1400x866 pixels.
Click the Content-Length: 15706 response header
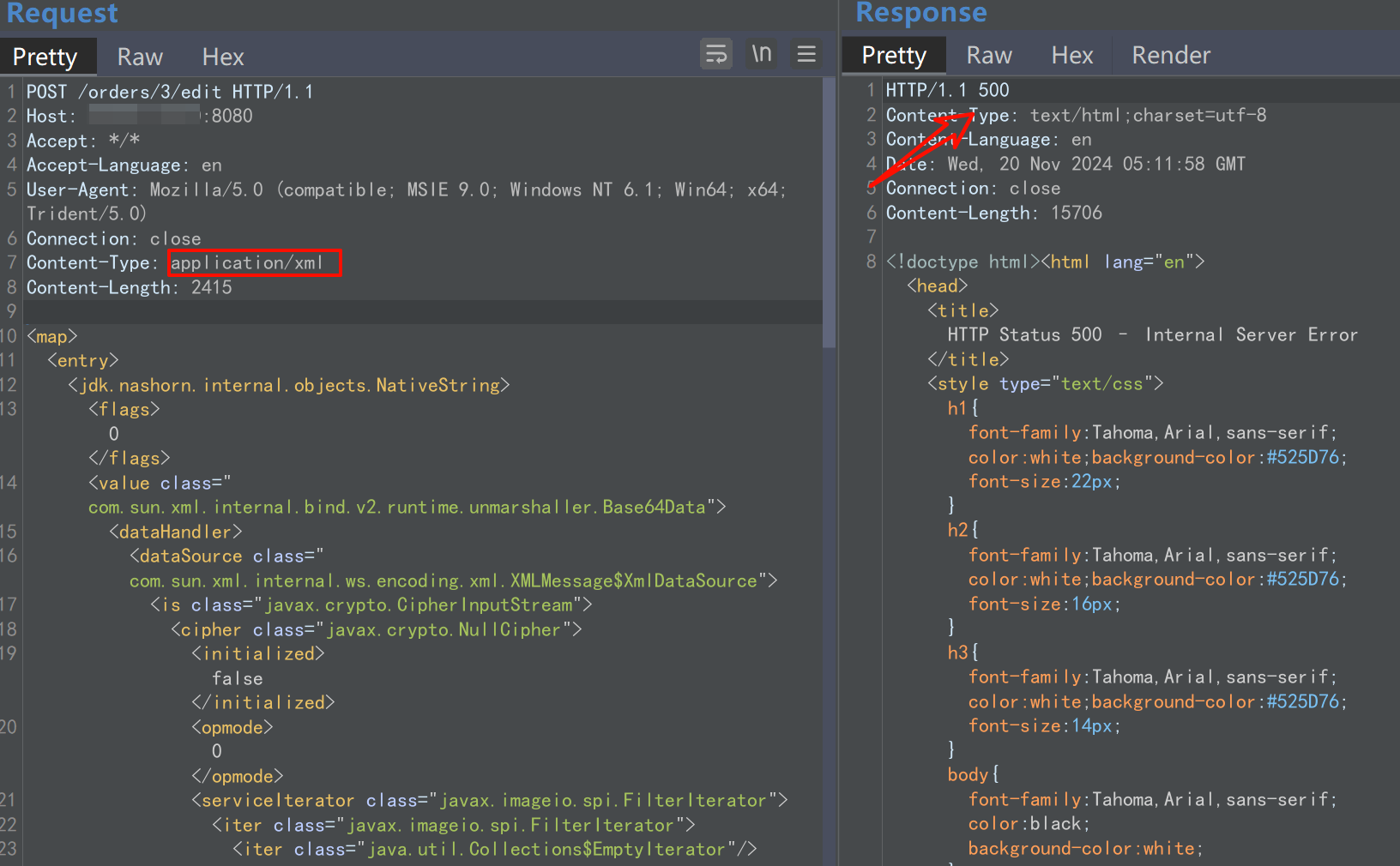click(x=994, y=213)
